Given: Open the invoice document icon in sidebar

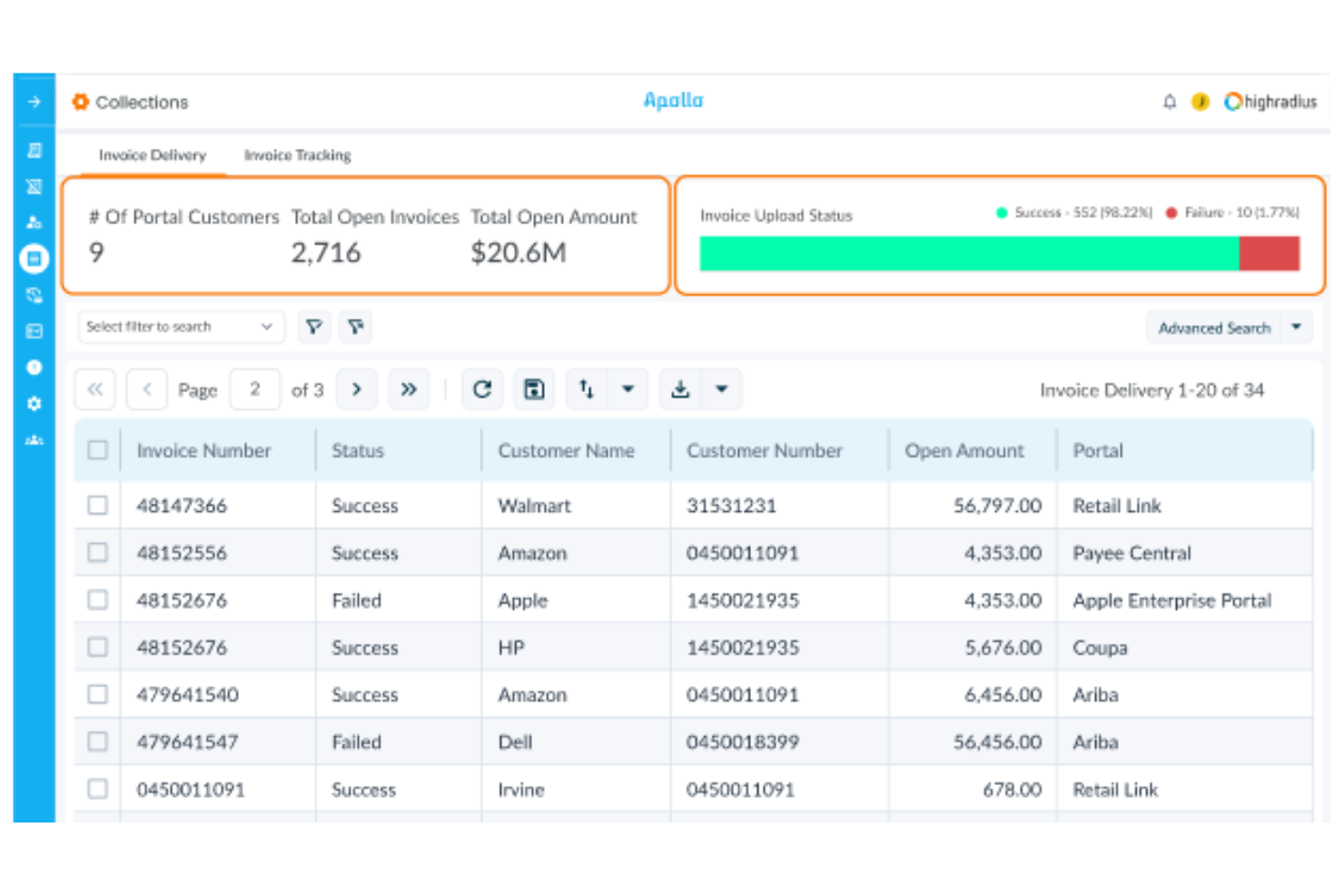Looking at the screenshot, I should click(35, 151).
